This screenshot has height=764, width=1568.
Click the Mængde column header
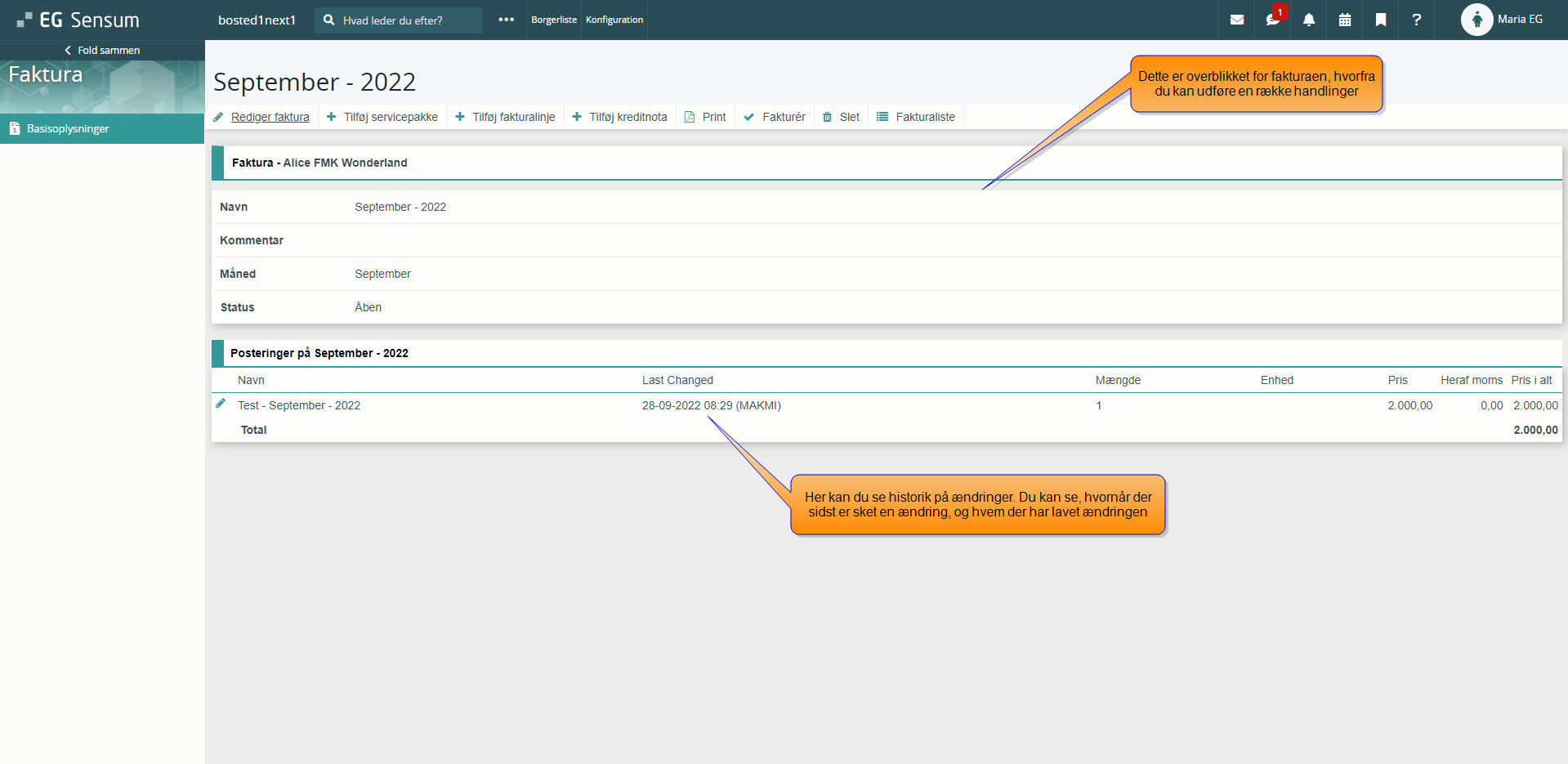point(1118,380)
